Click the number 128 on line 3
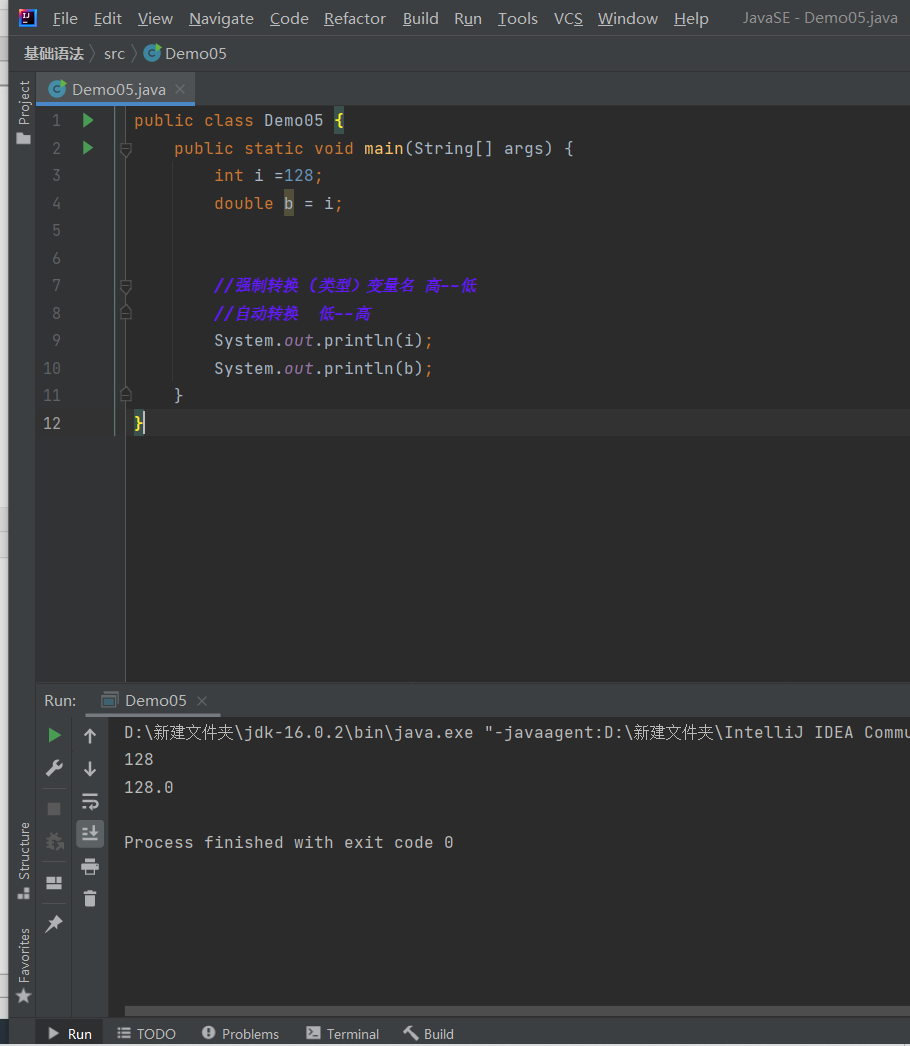 click(299, 175)
